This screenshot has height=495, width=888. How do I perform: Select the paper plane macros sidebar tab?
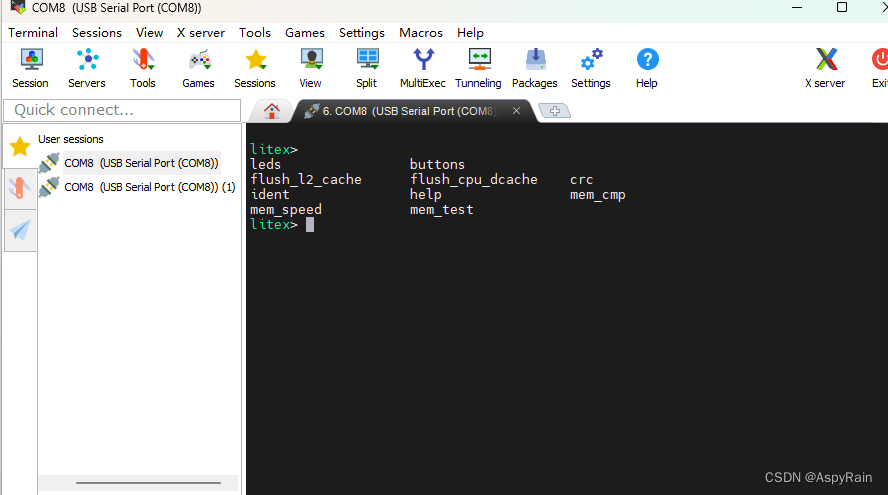(20, 230)
